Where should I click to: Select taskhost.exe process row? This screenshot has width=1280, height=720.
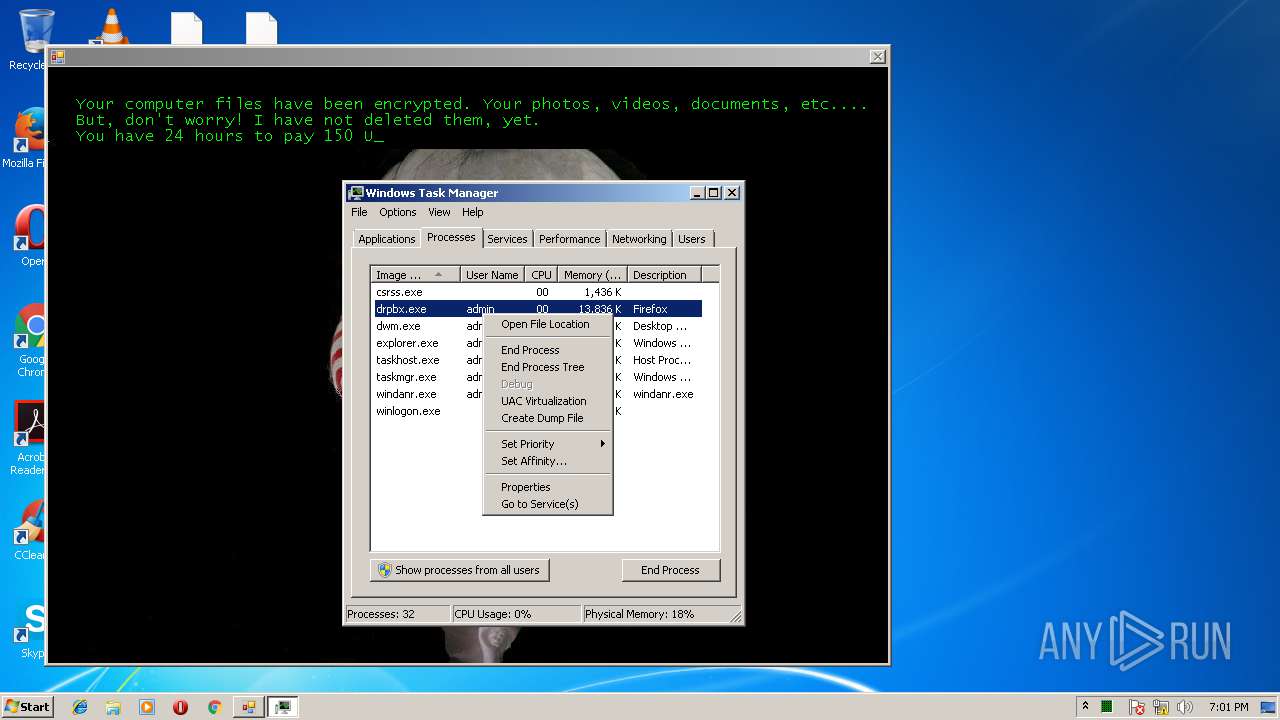pos(538,360)
